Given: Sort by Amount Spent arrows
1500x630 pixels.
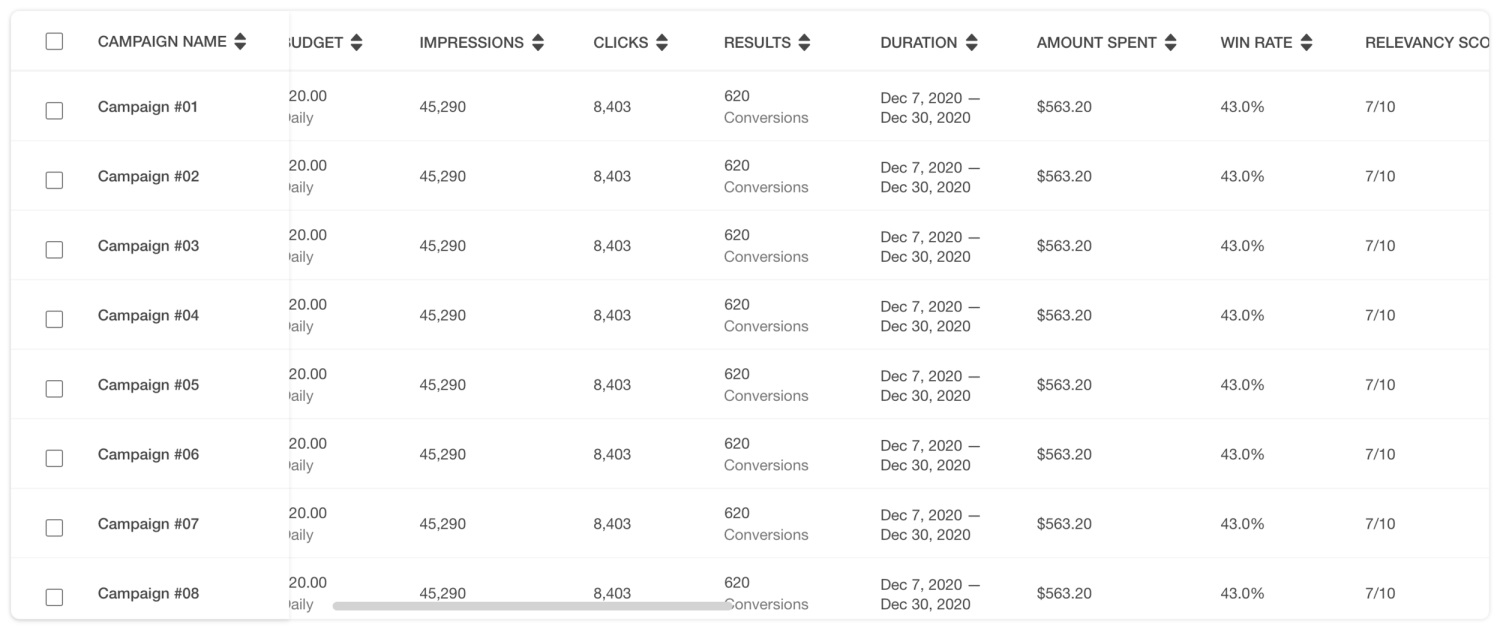Looking at the screenshot, I should [x=1171, y=43].
